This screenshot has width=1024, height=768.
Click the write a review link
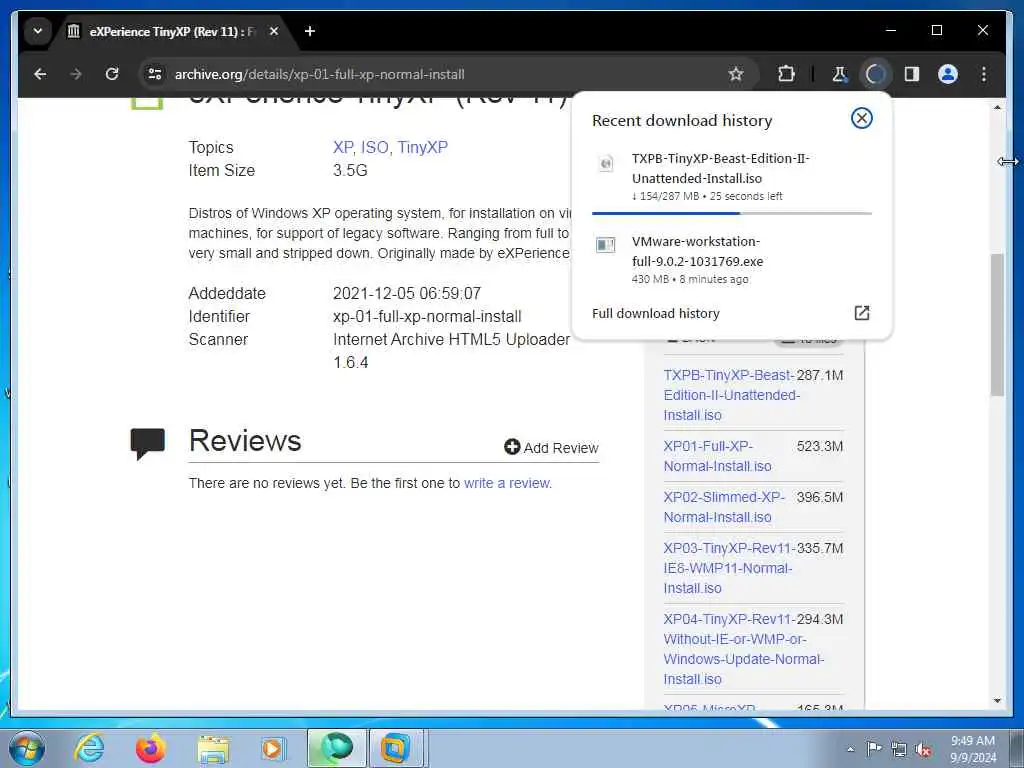(x=507, y=483)
